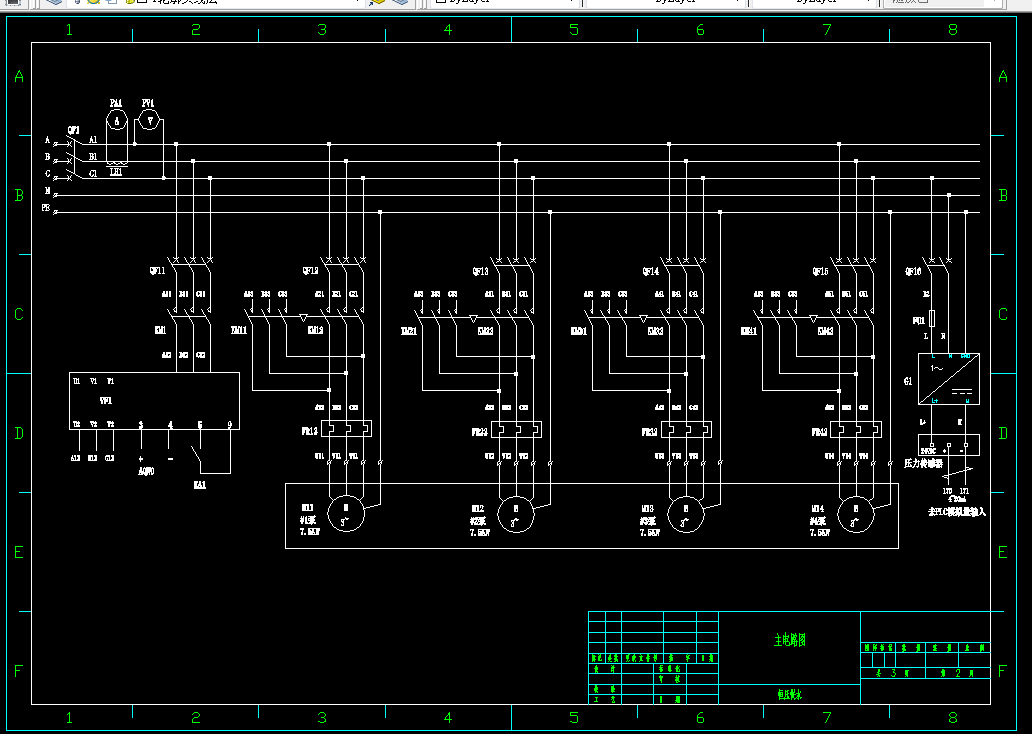Click the C1 phase wire label
This screenshot has height=734, width=1032.
93,174
